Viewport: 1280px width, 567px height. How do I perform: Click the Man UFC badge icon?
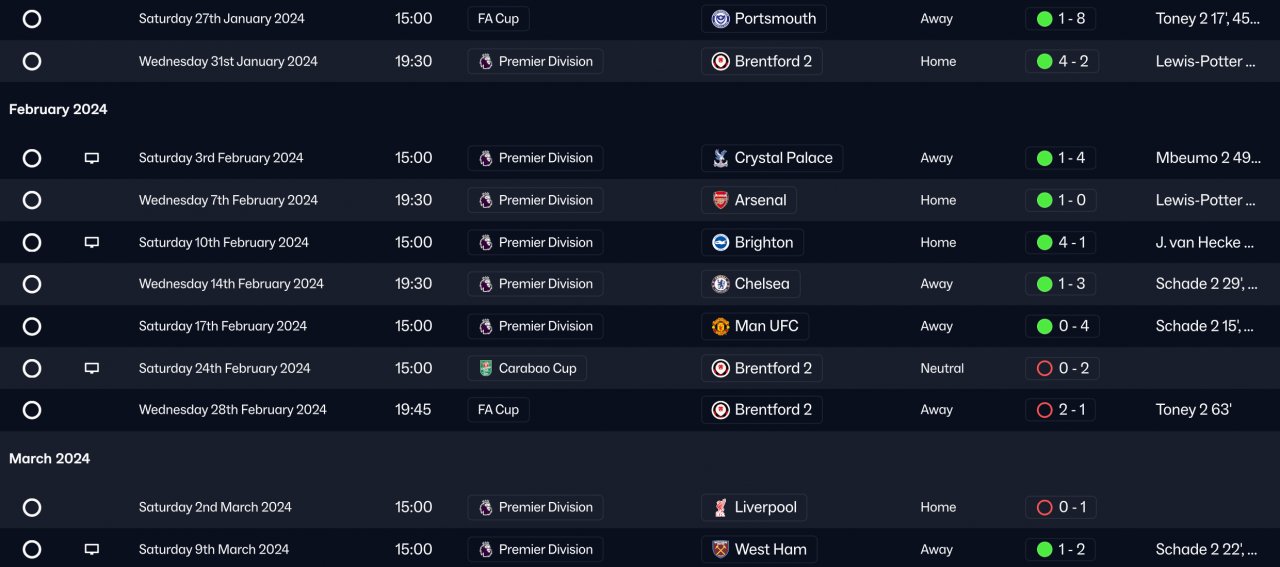720,326
